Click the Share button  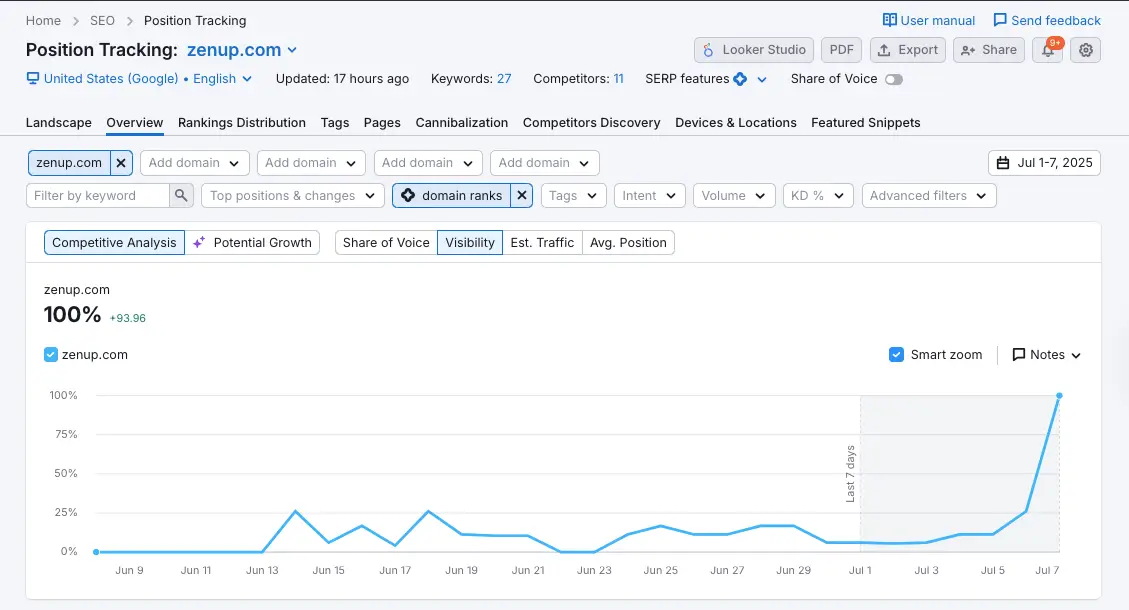tap(989, 50)
